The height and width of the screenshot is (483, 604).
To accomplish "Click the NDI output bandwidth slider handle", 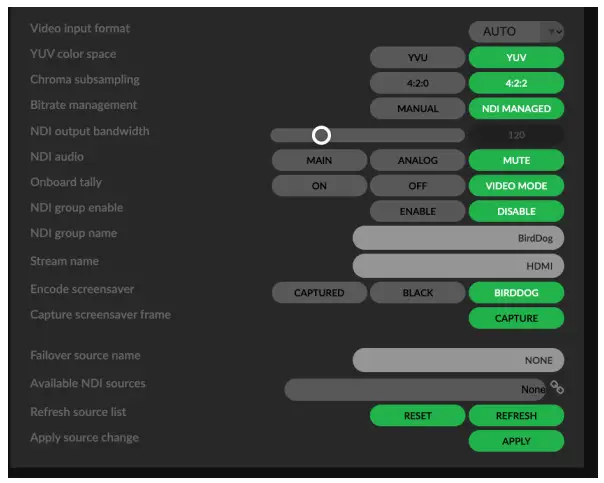I will [321, 135].
